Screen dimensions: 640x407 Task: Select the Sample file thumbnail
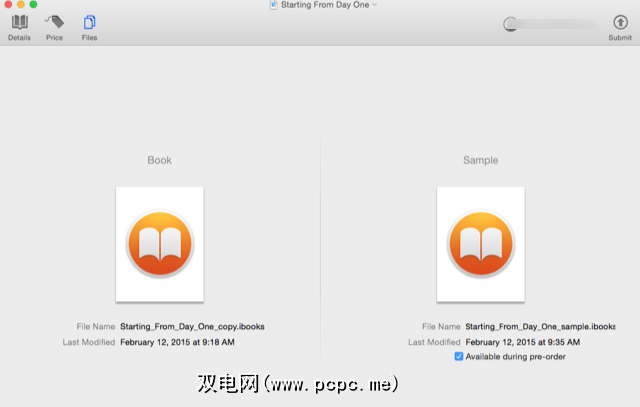tap(480, 244)
